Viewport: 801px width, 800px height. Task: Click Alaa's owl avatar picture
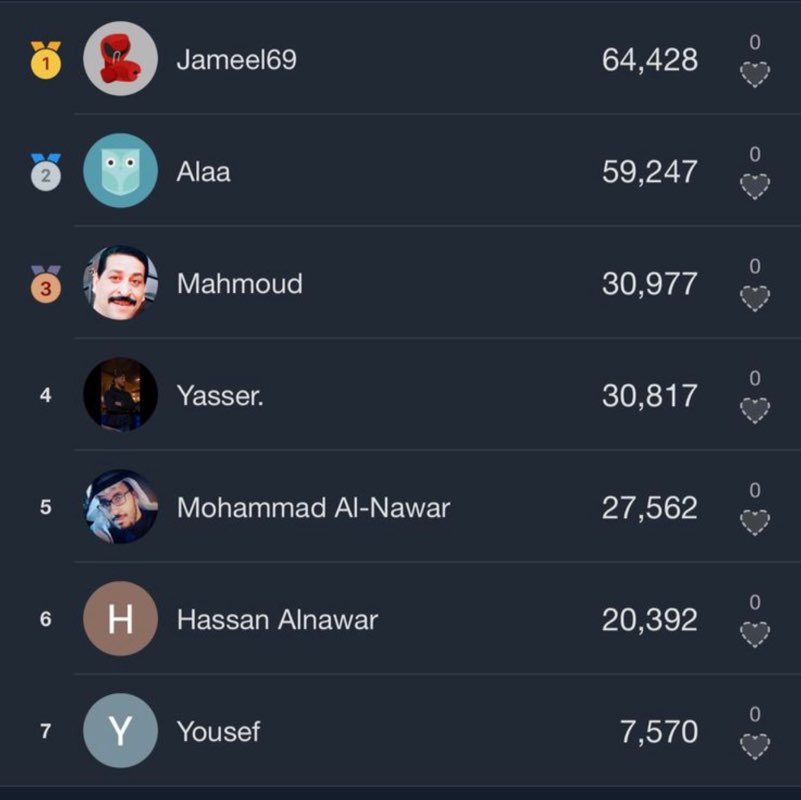[120, 172]
